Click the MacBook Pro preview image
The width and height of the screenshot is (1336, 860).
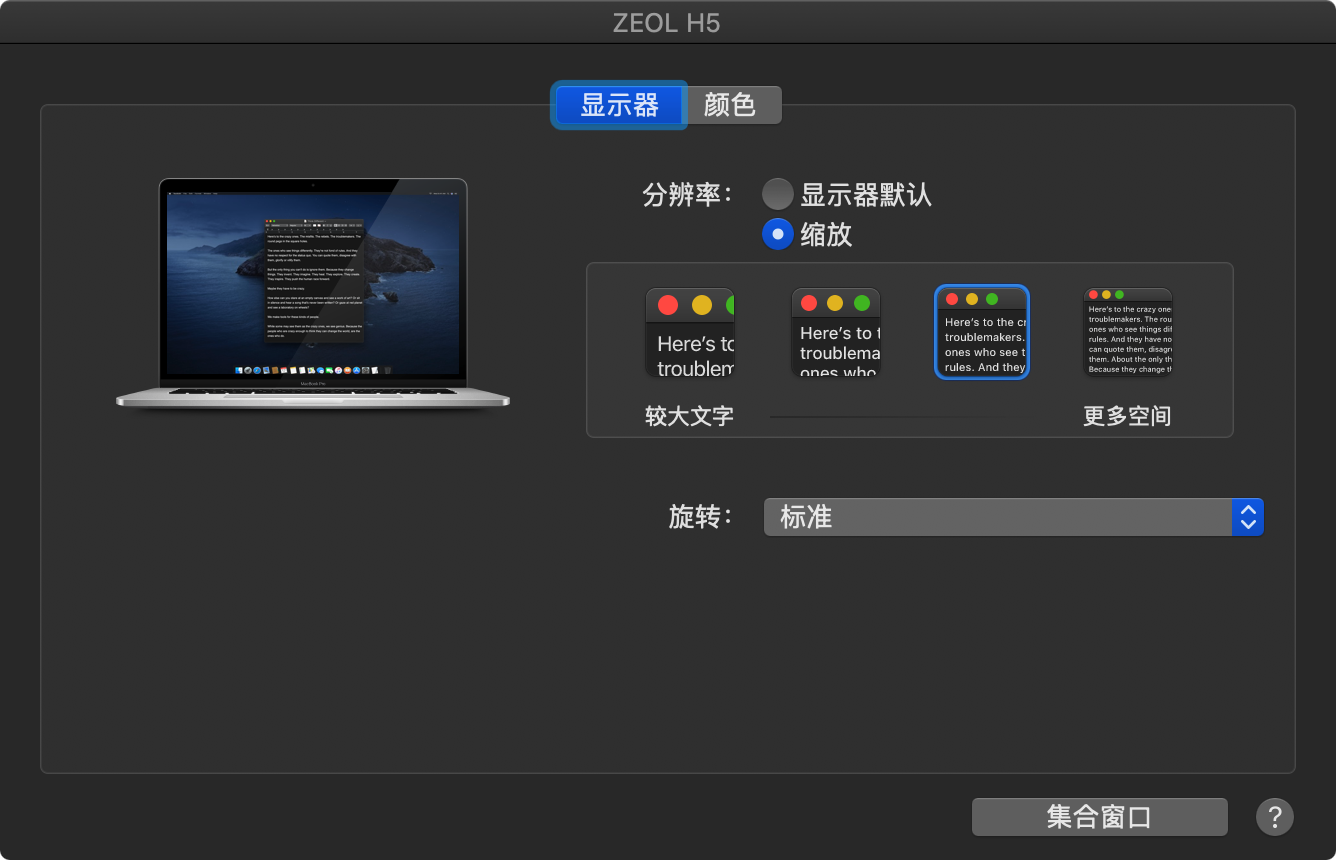(312, 294)
